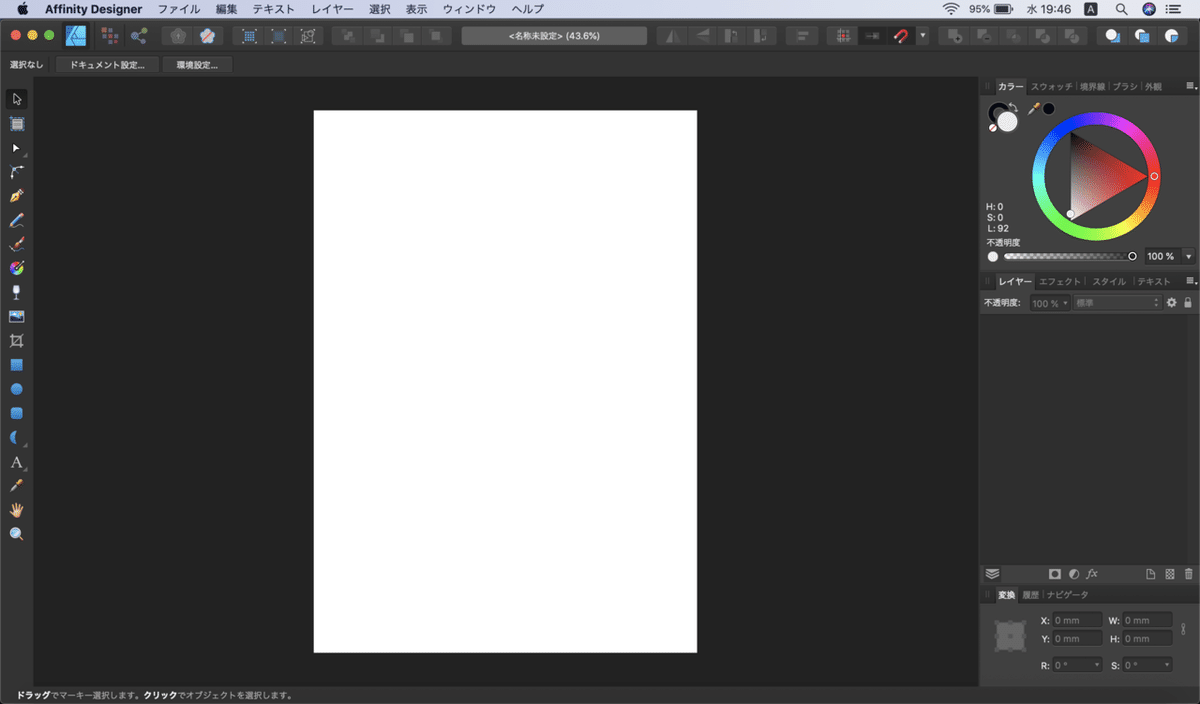1200x704 pixels.
Task: Open the blend mode 標準 dropdown
Action: [x=1118, y=303]
